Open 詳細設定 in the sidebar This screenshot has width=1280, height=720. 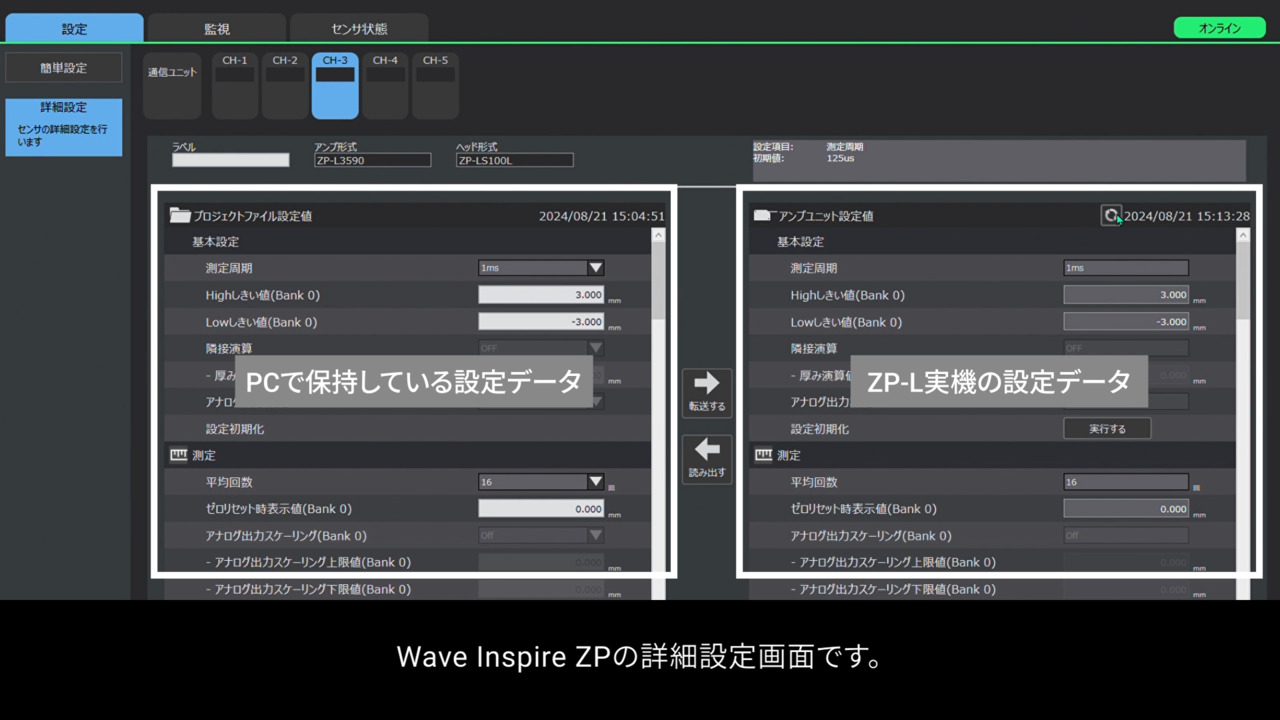tap(64, 127)
